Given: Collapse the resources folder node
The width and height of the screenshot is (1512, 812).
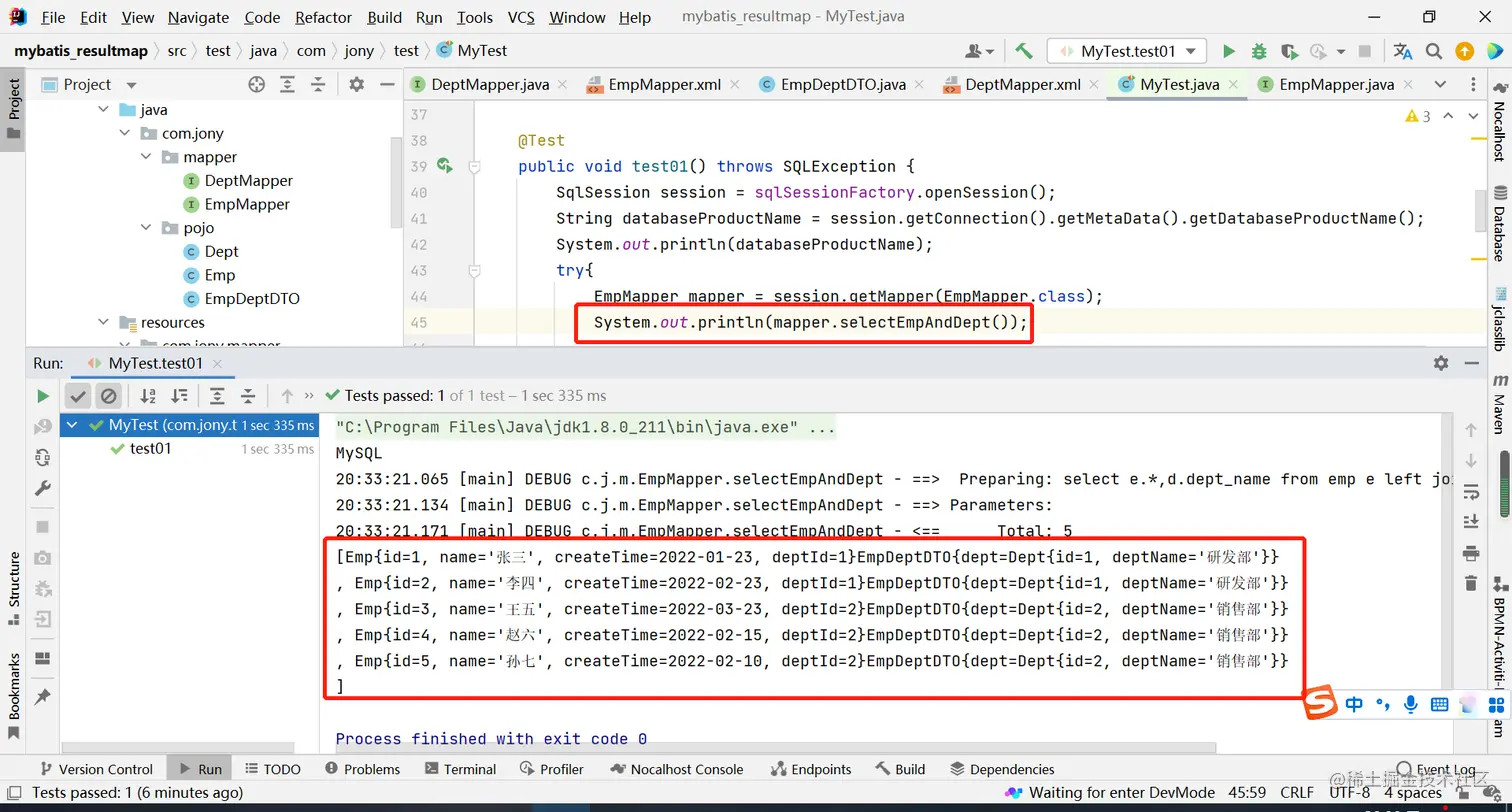Looking at the screenshot, I should (104, 322).
